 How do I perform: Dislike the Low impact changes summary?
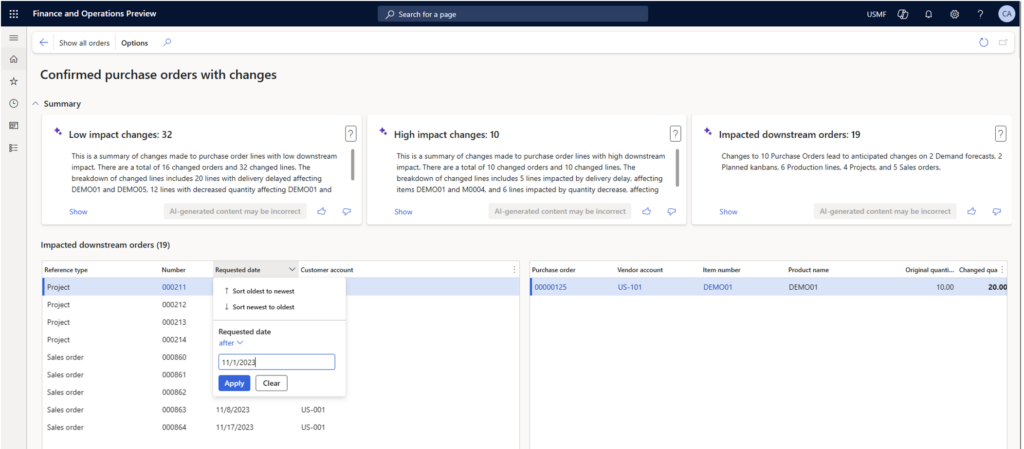click(x=347, y=211)
